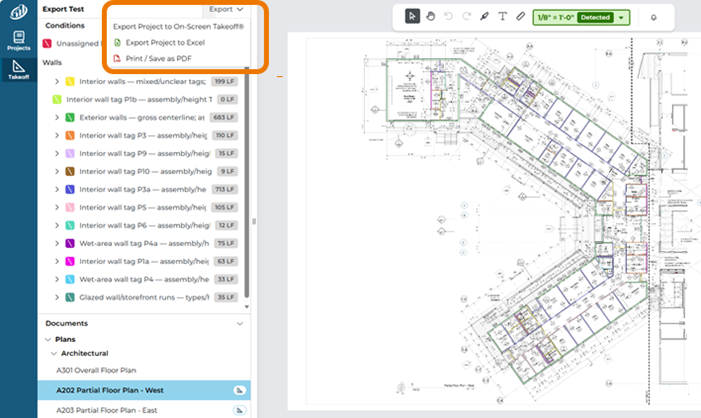Expand Interior wall tag P5 row
Image resolution: width=701 pixels, height=418 pixels.
[57, 207]
